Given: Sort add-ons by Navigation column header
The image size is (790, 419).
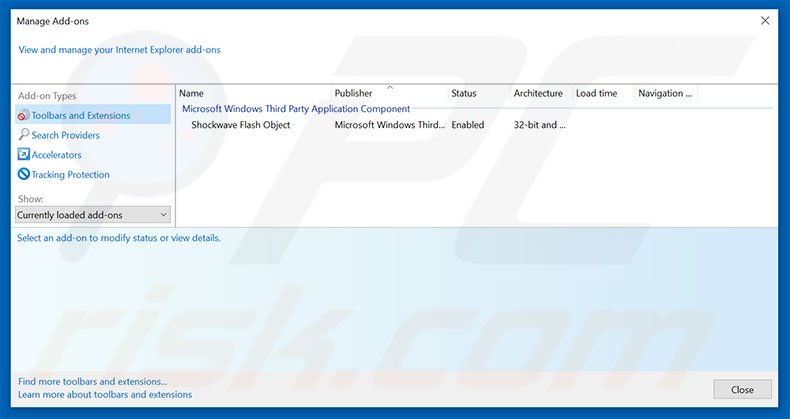Looking at the screenshot, I should [x=666, y=93].
